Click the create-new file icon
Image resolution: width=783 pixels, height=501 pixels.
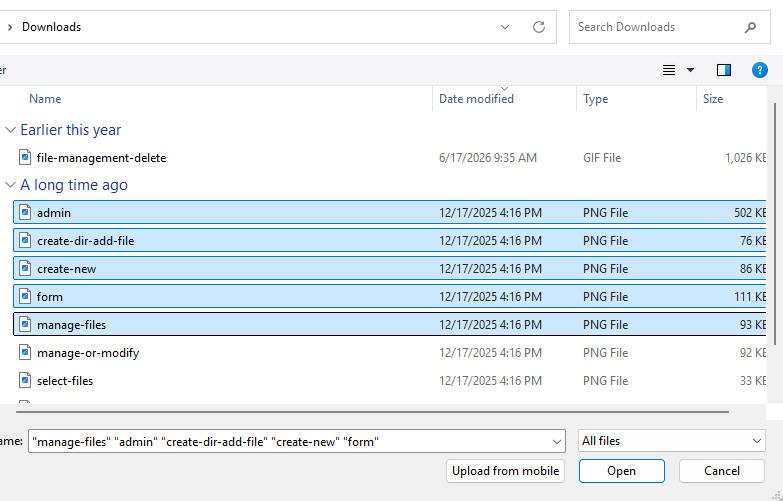[25, 268]
